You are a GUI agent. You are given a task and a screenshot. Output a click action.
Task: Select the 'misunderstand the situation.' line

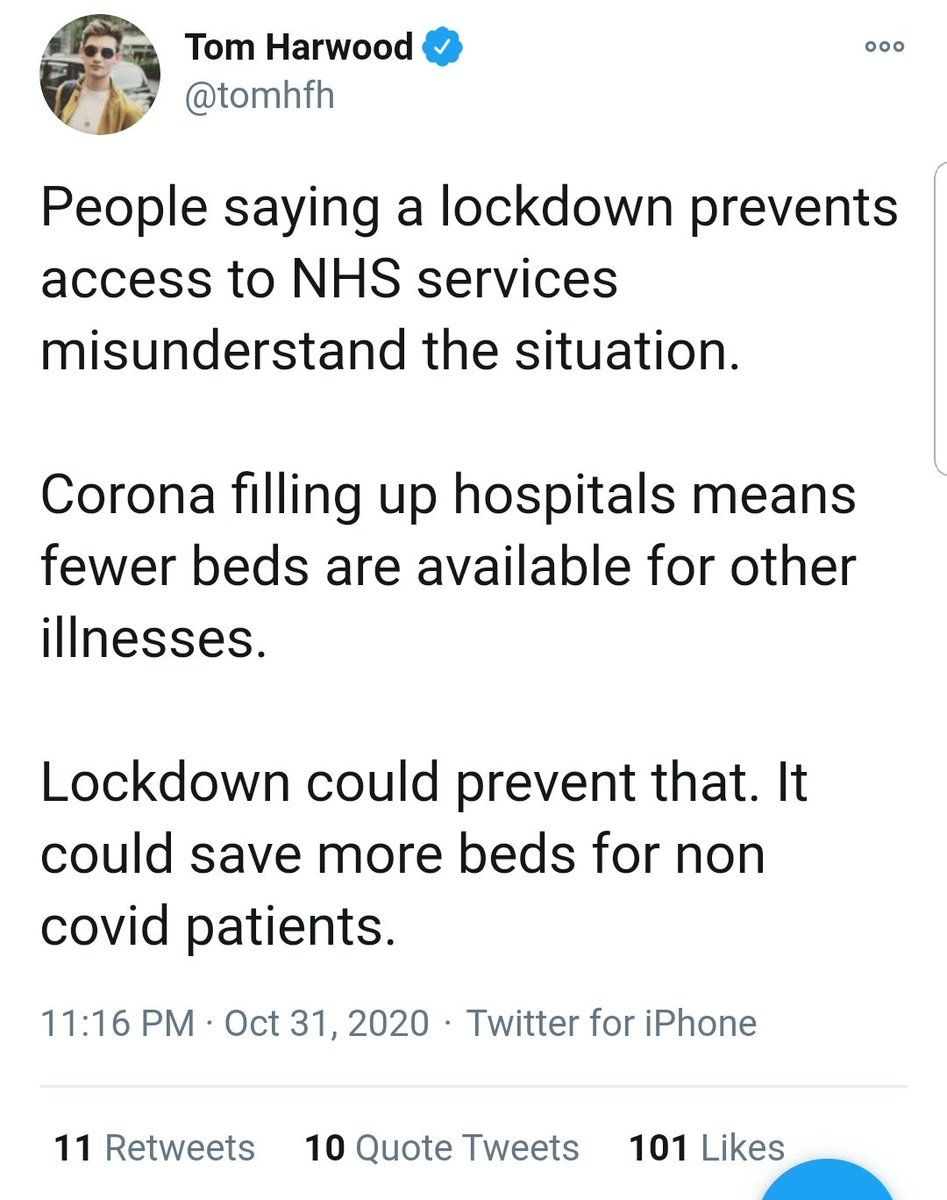390,352
